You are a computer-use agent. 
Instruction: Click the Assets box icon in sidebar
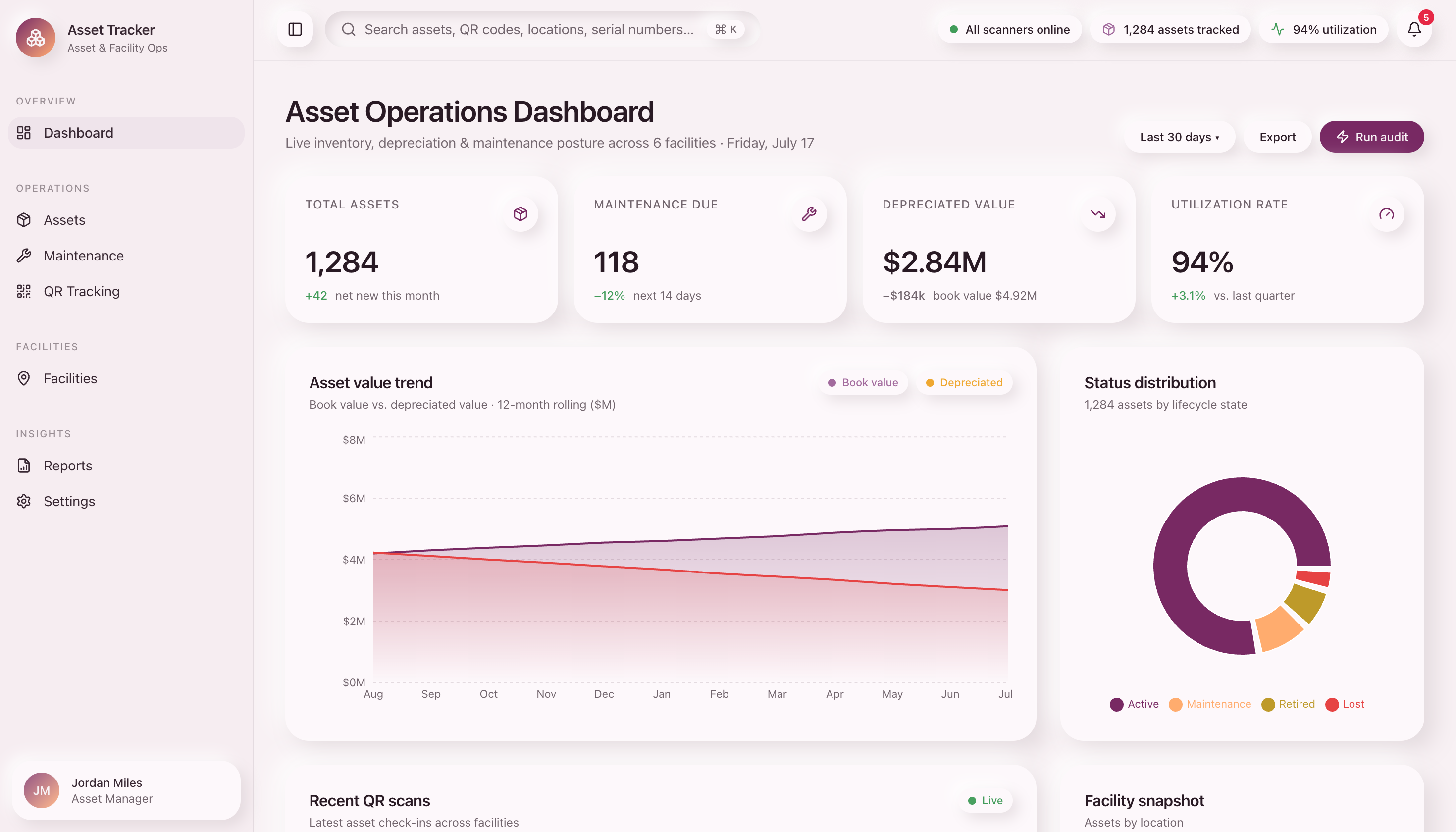pos(24,220)
